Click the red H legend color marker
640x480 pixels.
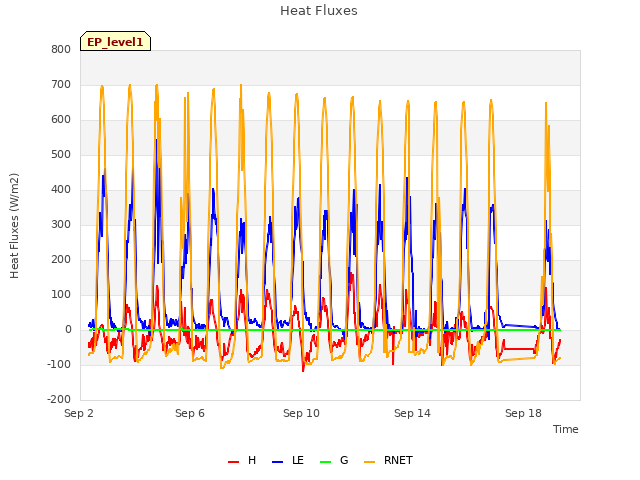pos(233,462)
